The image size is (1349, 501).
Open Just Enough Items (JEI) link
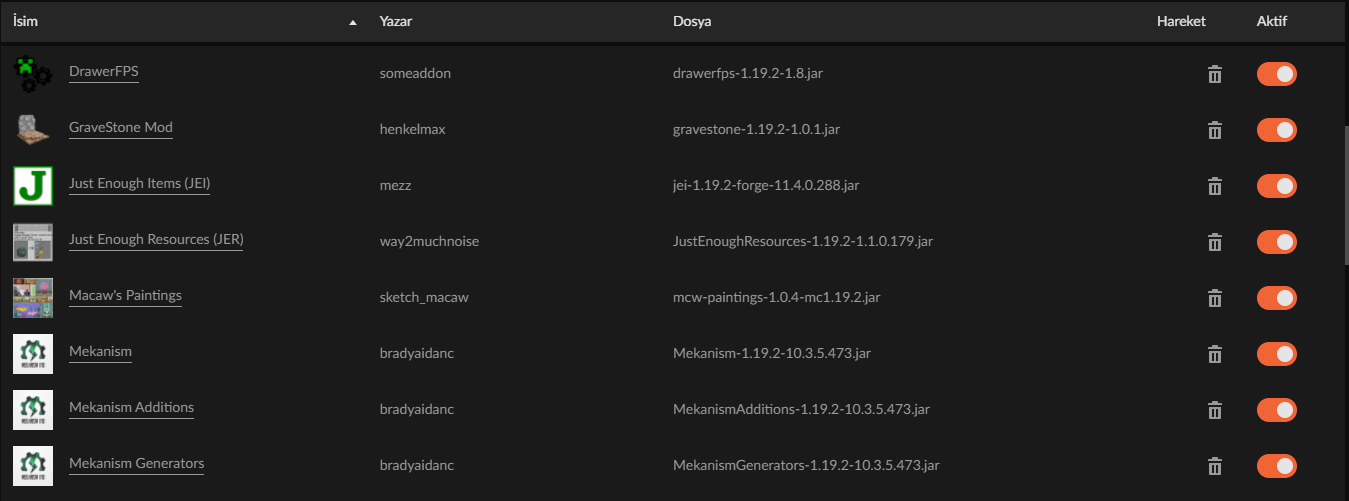coord(139,184)
